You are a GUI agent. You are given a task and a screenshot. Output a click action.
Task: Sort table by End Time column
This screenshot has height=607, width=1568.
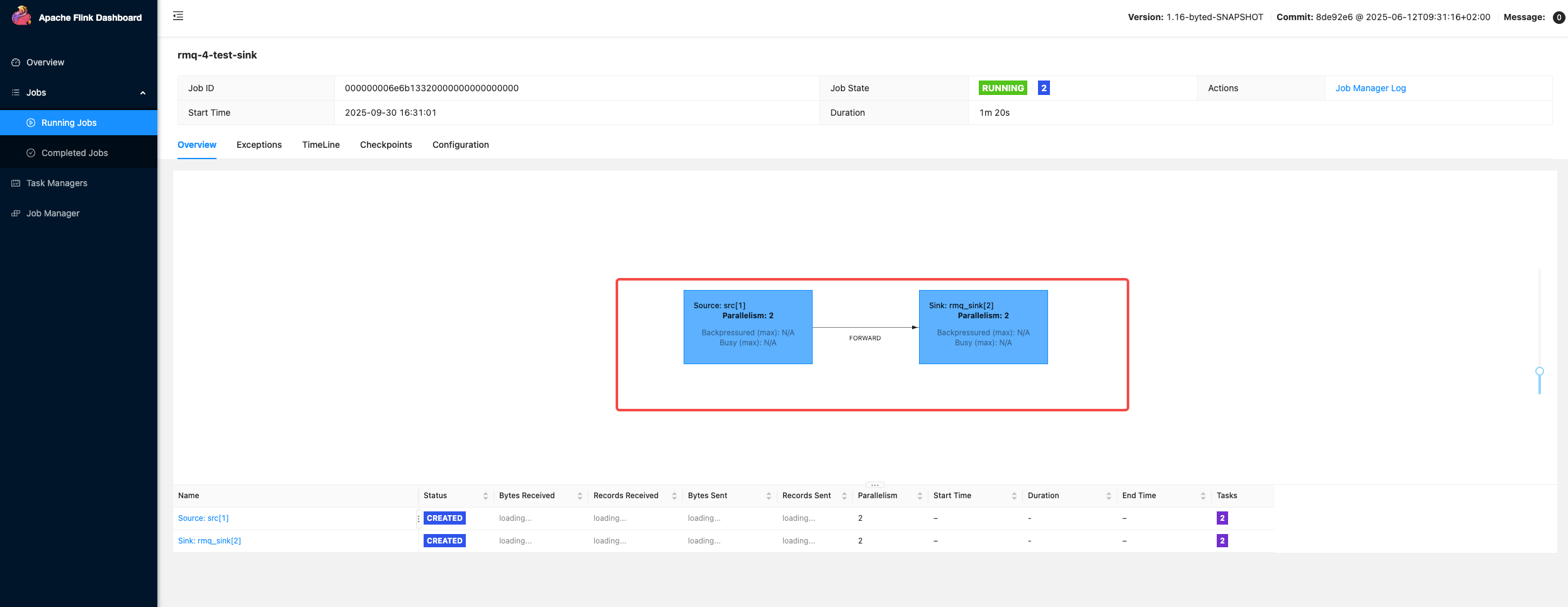tap(1203, 496)
